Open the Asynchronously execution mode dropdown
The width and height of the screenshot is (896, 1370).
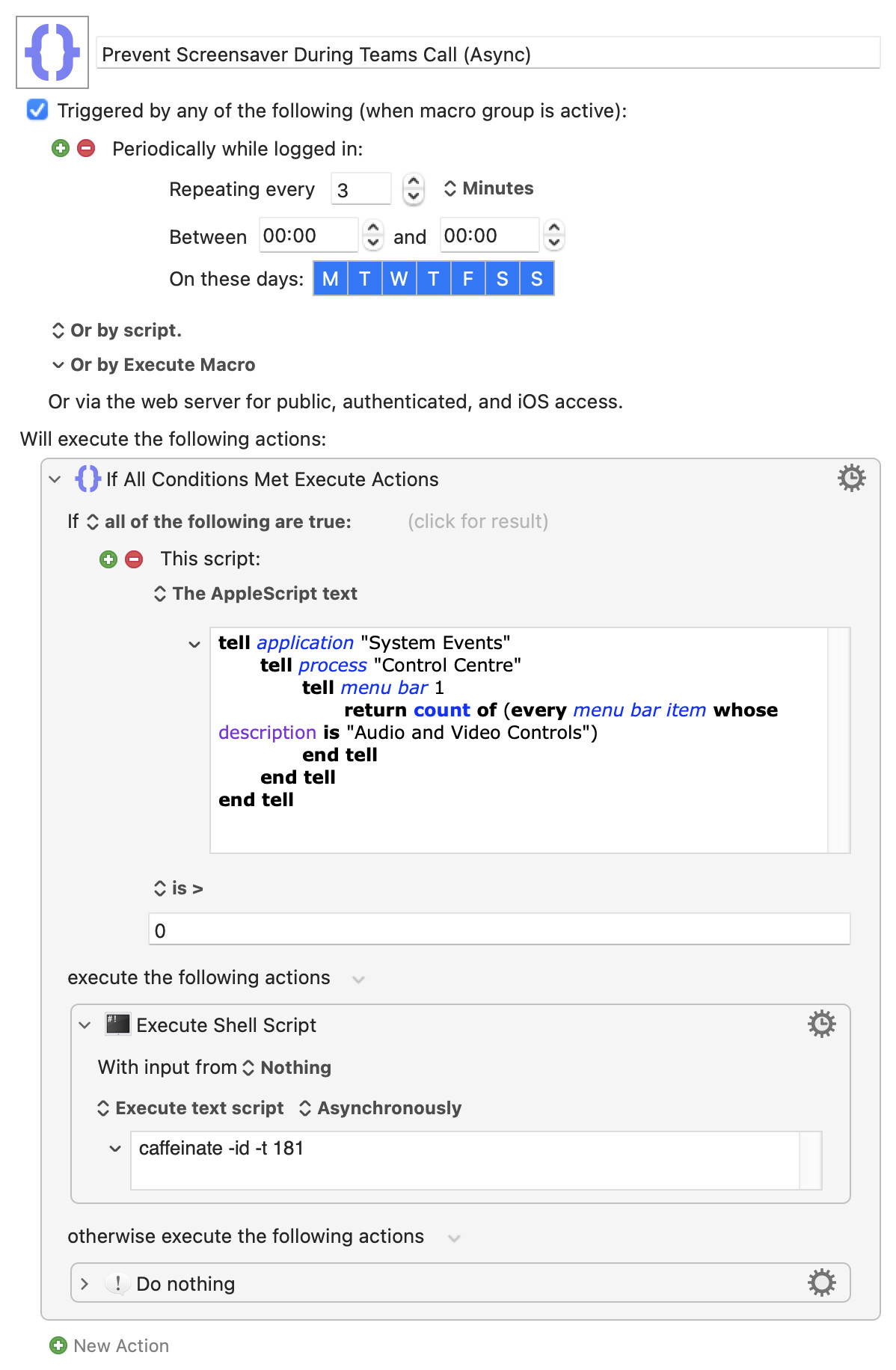click(380, 1108)
